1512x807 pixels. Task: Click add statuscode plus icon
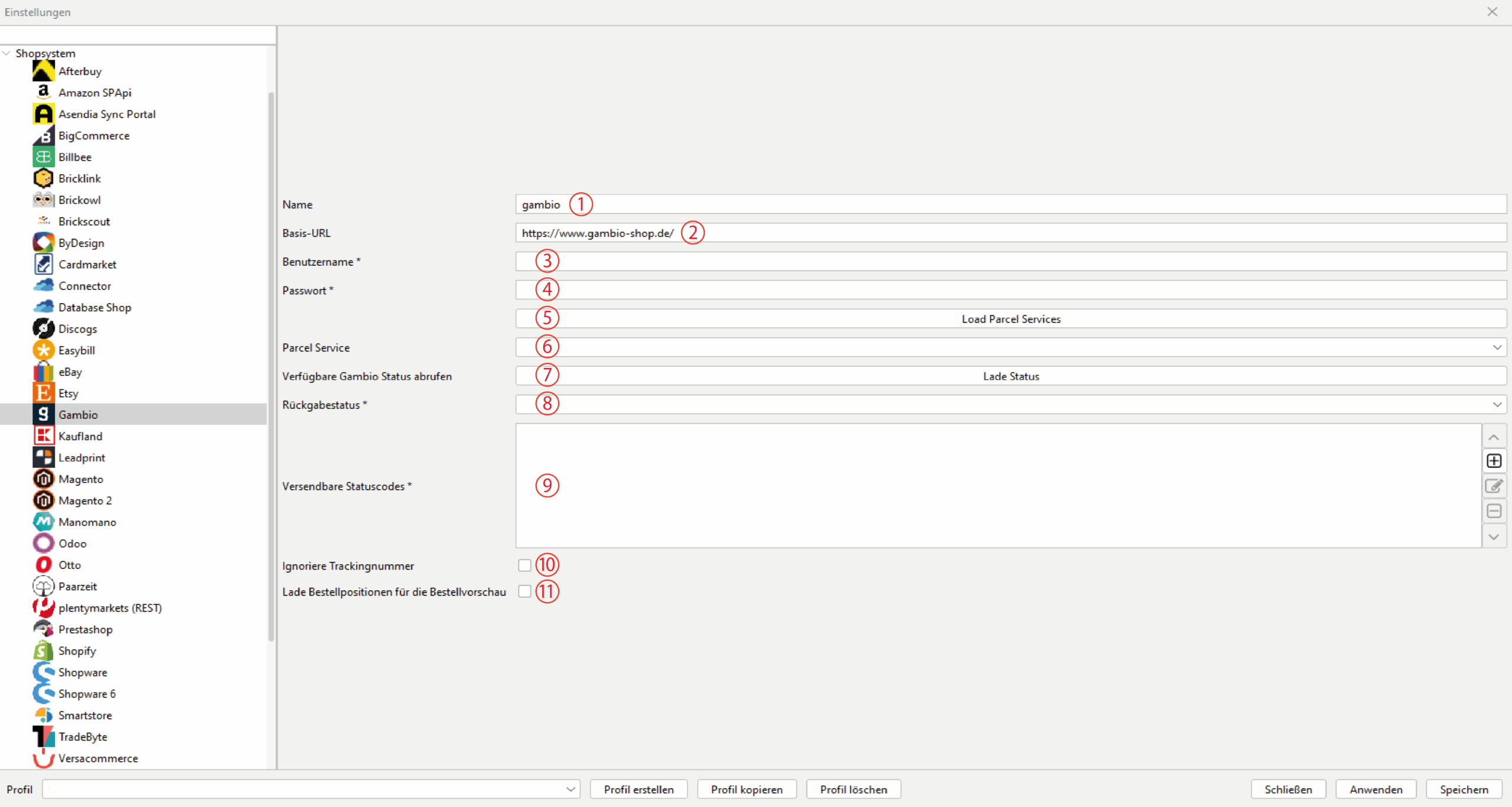1494,461
